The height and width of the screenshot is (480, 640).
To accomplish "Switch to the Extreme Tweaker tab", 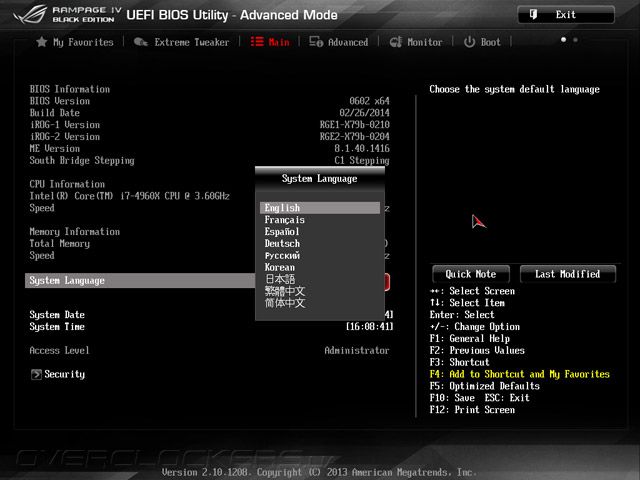I will (x=182, y=42).
